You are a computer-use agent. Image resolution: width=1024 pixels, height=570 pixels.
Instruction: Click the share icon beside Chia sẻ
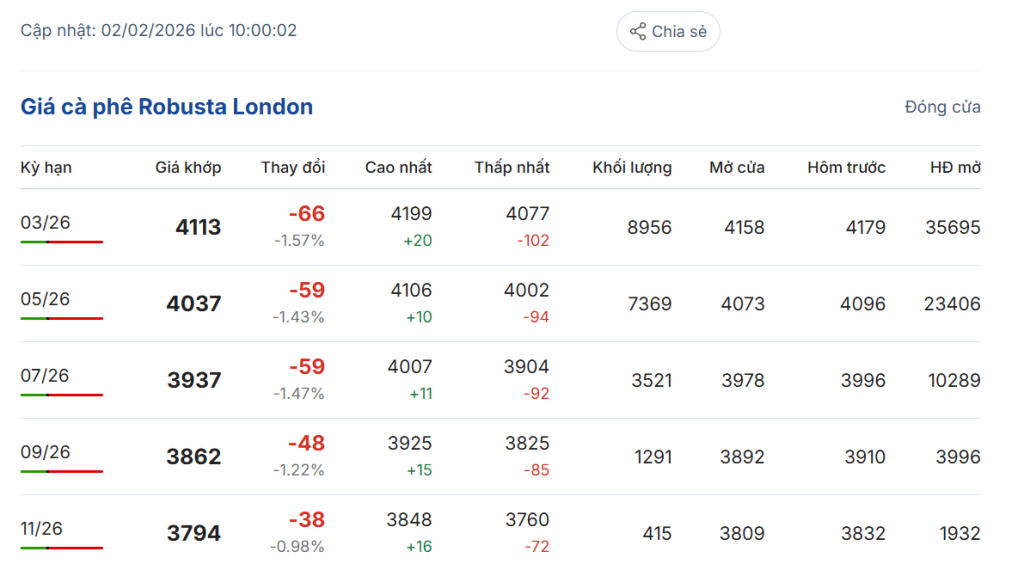click(638, 31)
